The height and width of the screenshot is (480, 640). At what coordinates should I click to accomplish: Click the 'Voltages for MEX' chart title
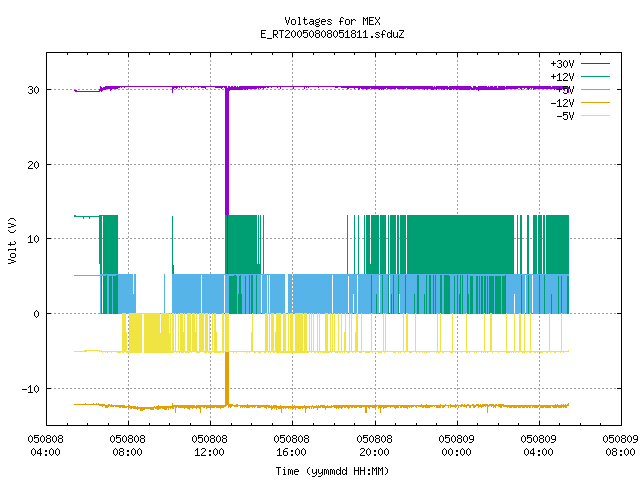coord(332,21)
